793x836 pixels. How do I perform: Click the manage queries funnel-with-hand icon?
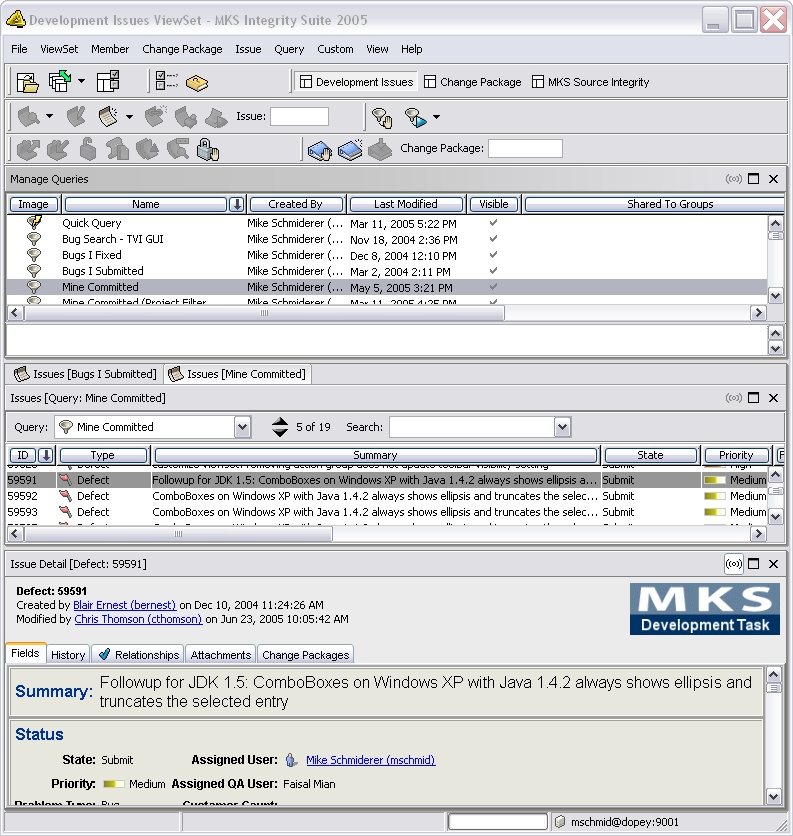click(382, 117)
